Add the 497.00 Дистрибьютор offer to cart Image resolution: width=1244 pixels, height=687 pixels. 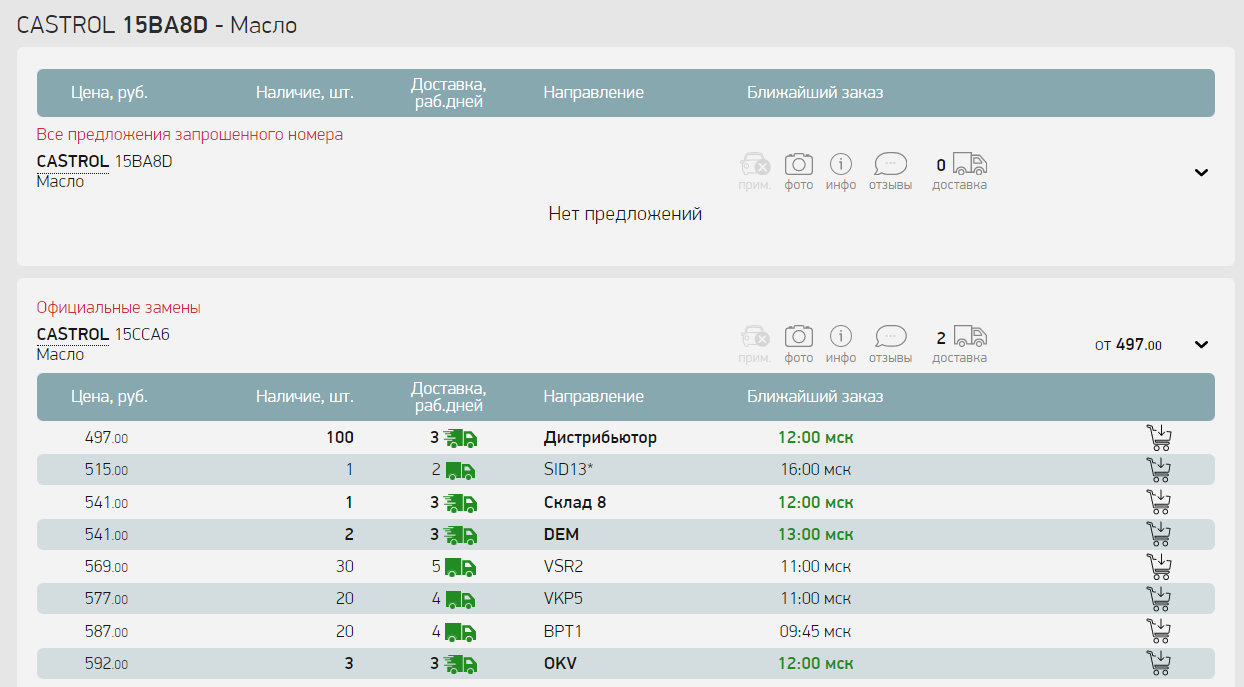pos(1158,438)
